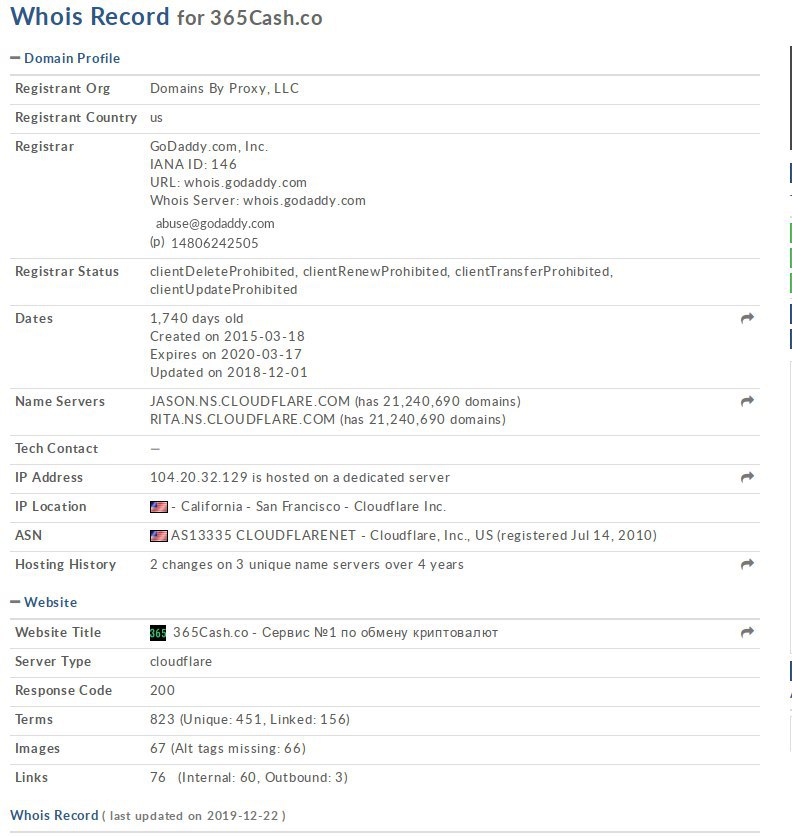The height and width of the screenshot is (837, 792).
Task: Click the '823 (Unique: 451, Linked: 156)' terms value
Action: (250, 720)
